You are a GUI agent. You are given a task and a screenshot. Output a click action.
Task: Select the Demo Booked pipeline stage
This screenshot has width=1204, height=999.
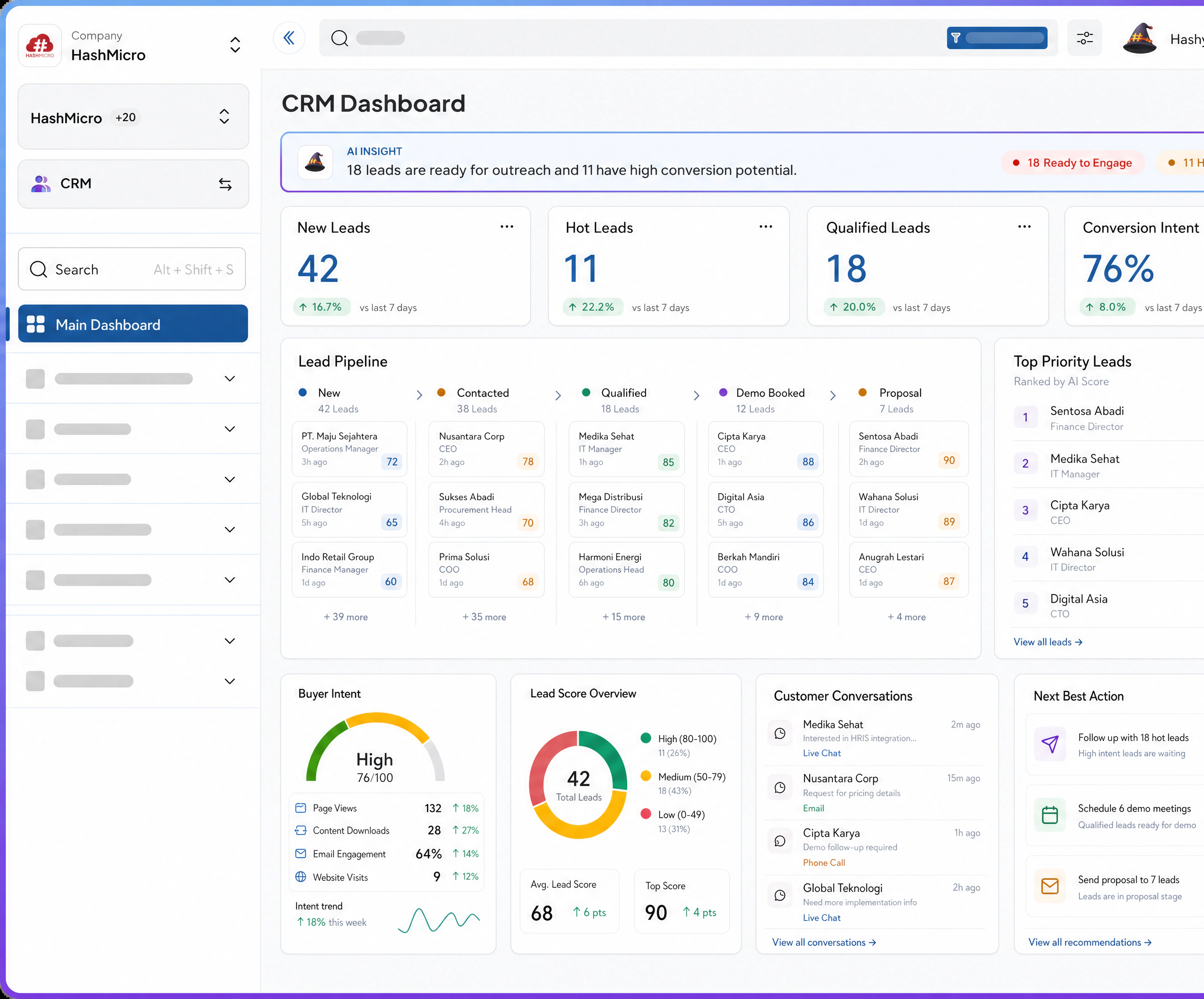pyautogui.click(x=770, y=393)
